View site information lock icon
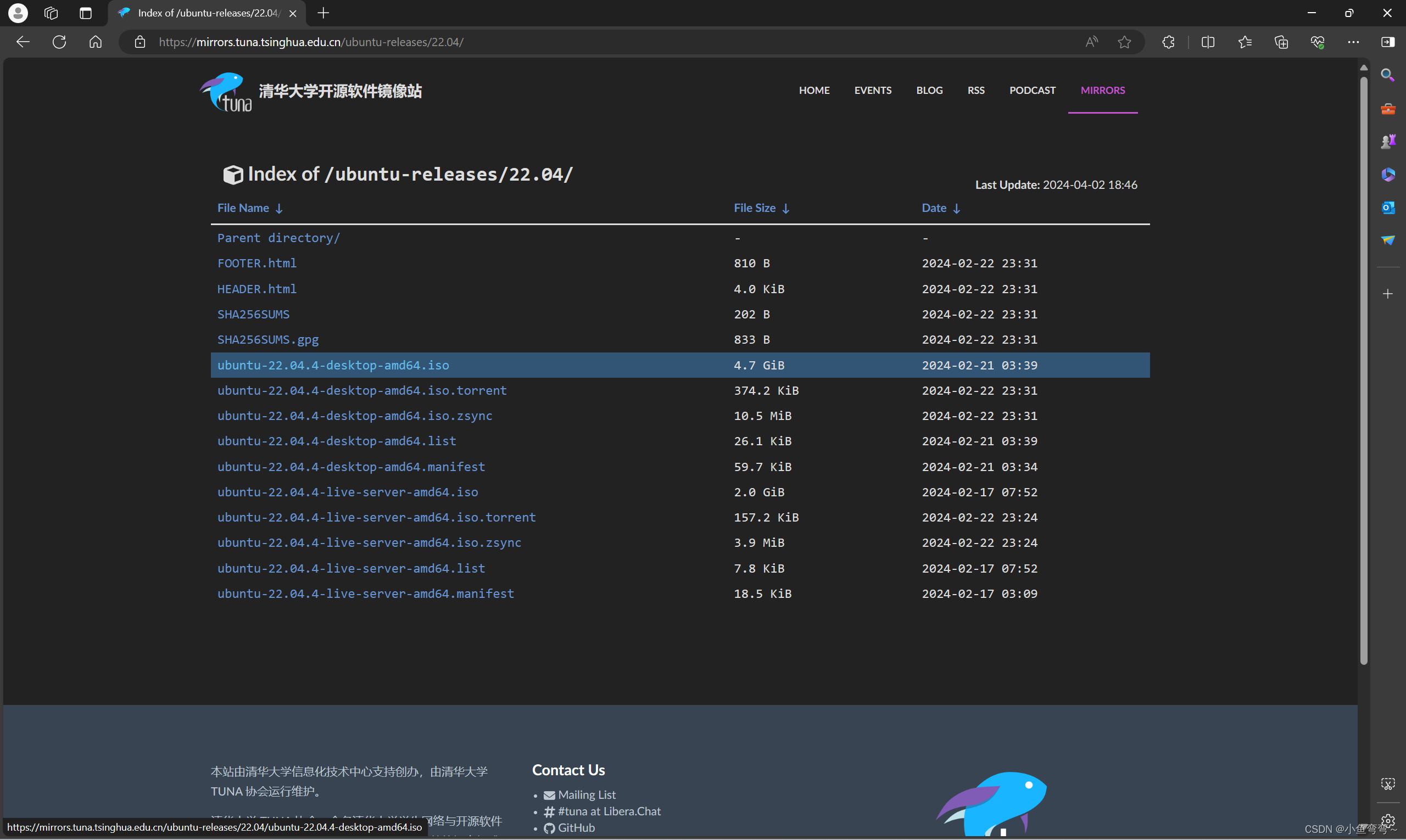 (x=140, y=42)
